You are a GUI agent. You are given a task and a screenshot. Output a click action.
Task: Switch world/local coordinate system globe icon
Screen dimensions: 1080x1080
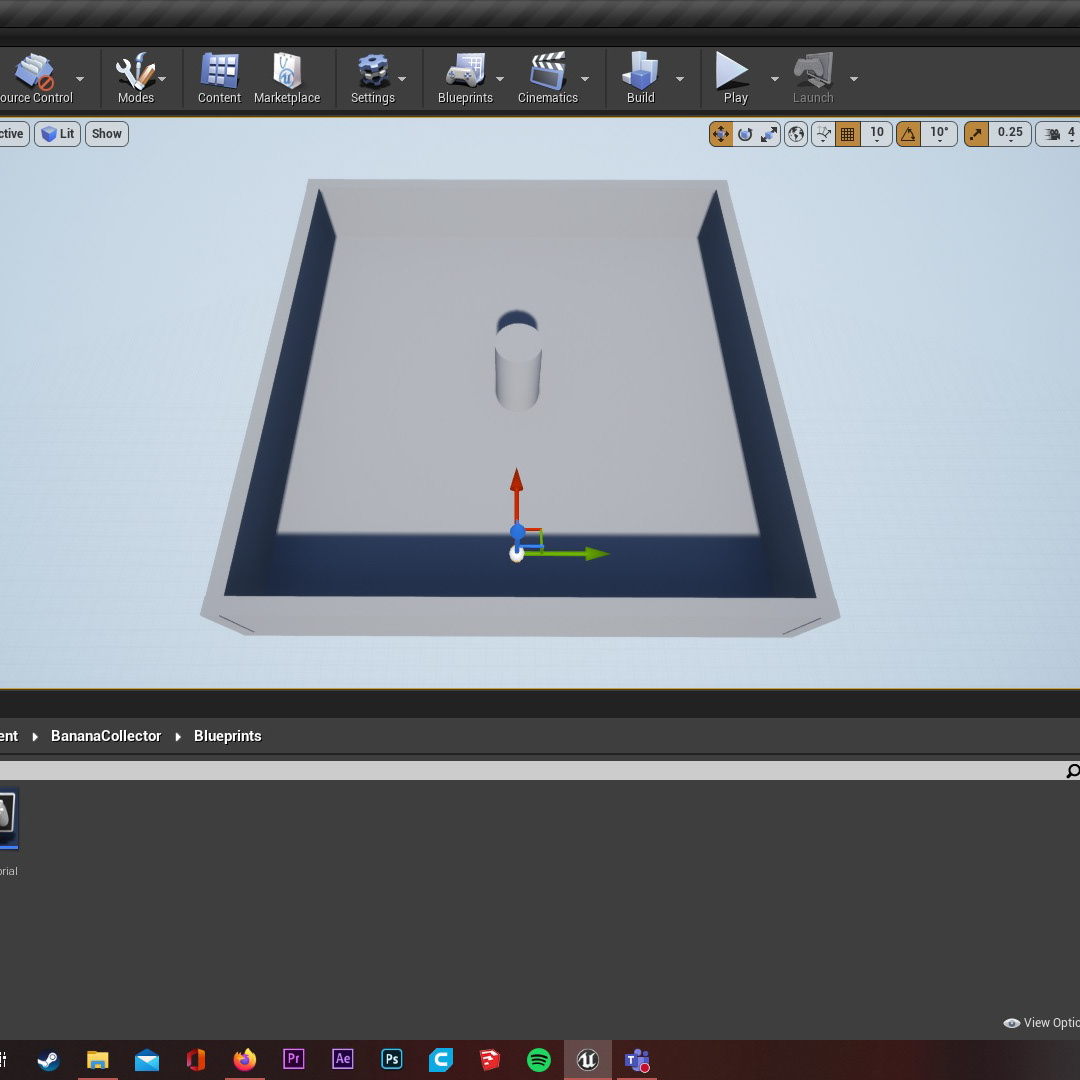(x=796, y=134)
